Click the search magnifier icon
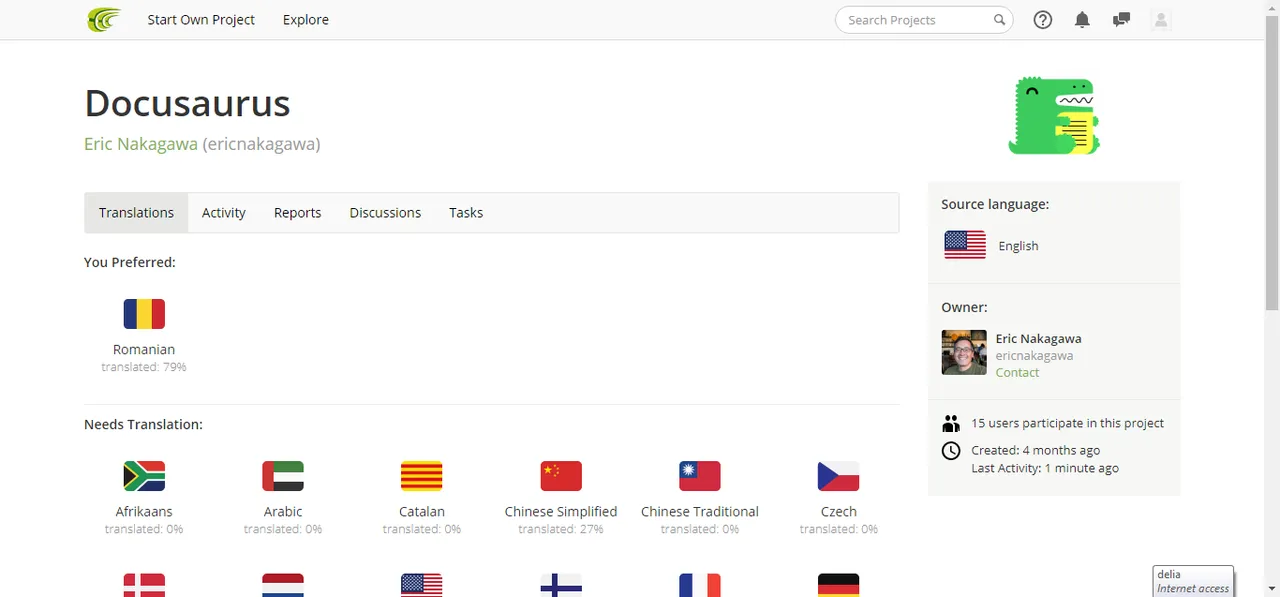Image resolution: width=1280 pixels, height=597 pixels. [x=999, y=19]
